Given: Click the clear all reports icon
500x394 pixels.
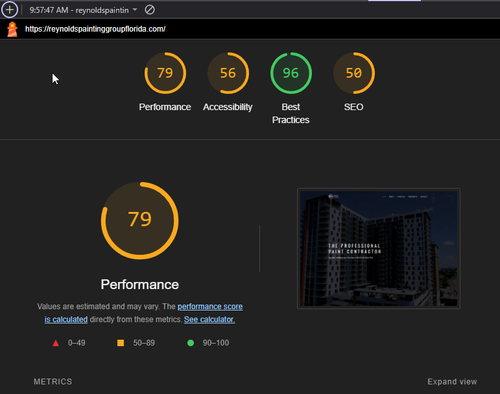Looking at the screenshot, I should pyautogui.click(x=150, y=10).
